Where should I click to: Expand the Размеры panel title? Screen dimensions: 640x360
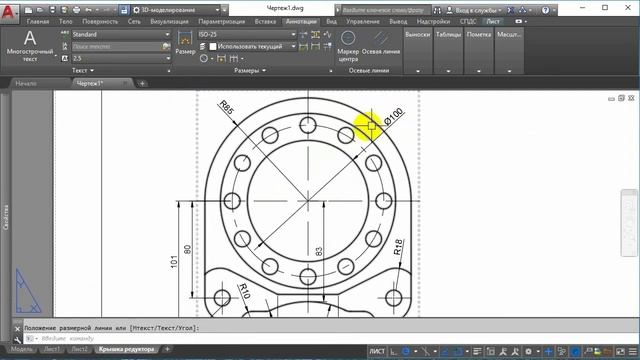tap(250, 71)
